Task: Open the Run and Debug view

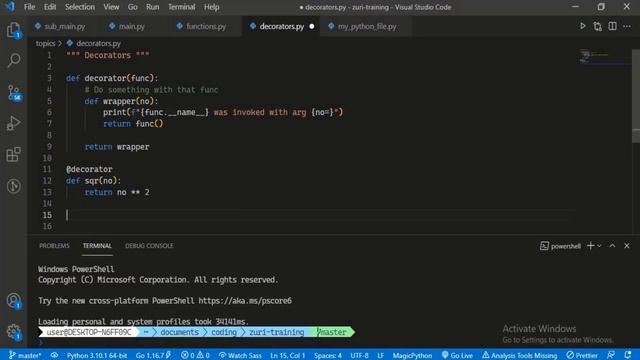Action: pos(13,123)
